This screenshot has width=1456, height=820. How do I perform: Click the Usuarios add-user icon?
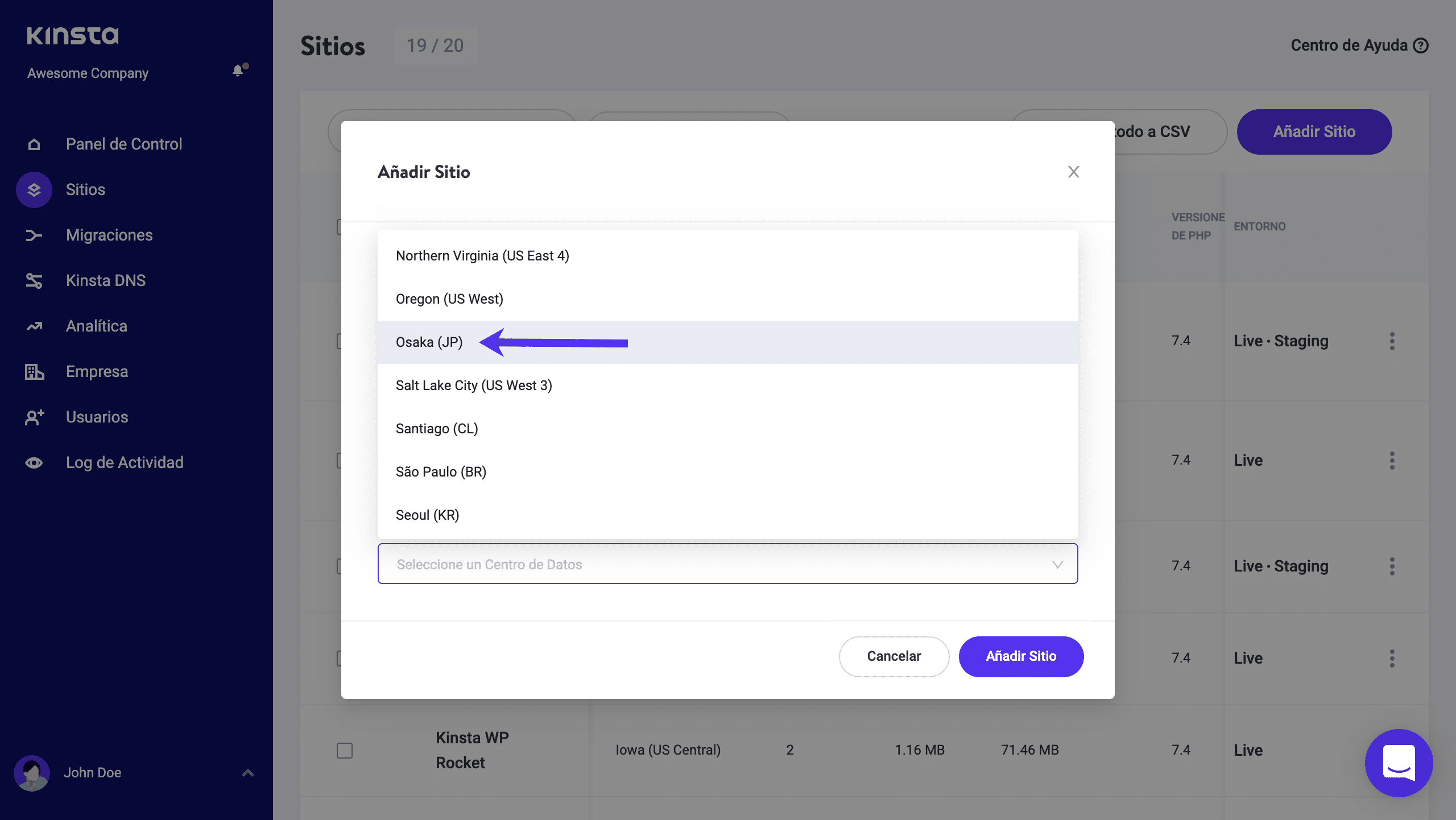[34, 417]
